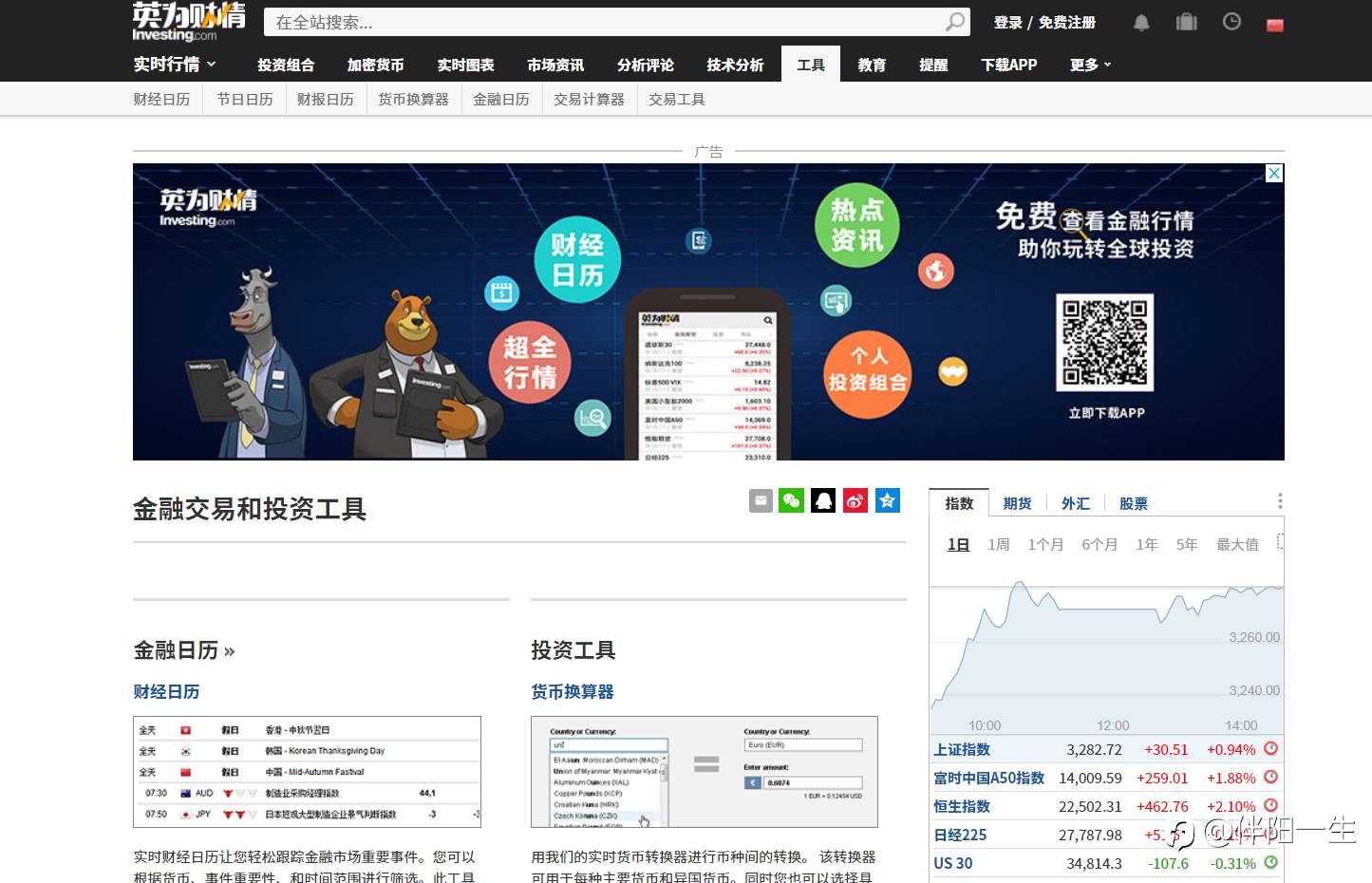
Task: Expand the 实时行情 dropdown
Action: 175,65
